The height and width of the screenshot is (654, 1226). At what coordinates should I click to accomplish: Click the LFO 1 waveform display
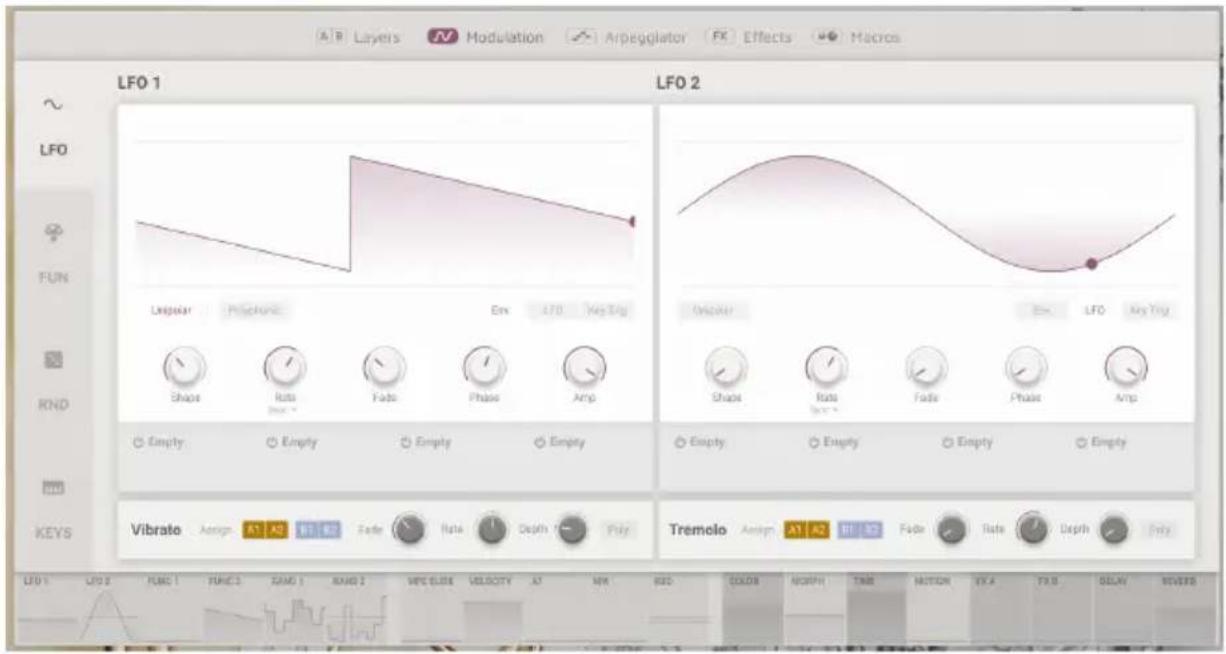pos(384,213)
